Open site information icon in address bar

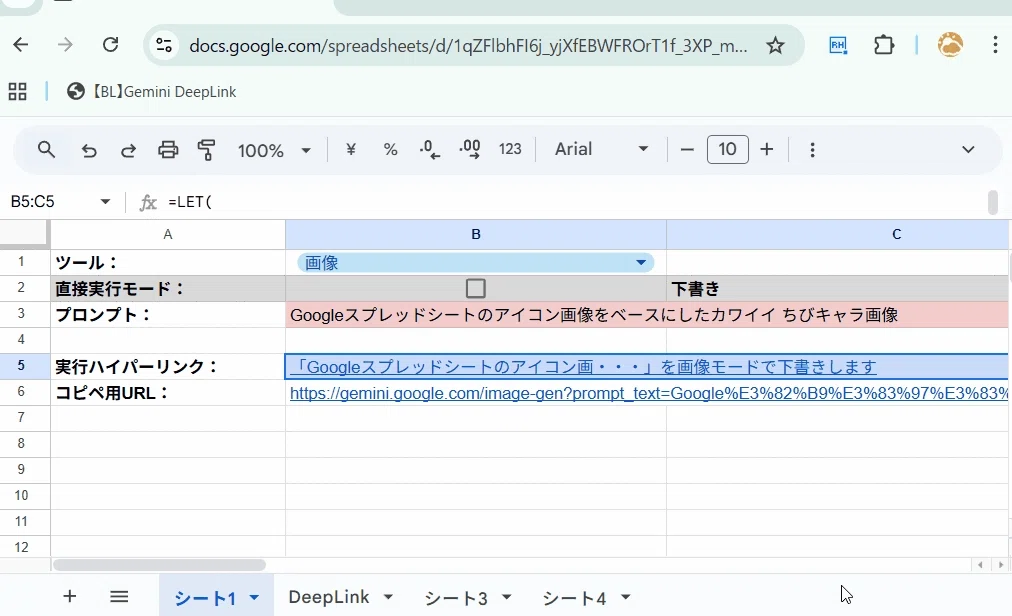coord(164,45)
